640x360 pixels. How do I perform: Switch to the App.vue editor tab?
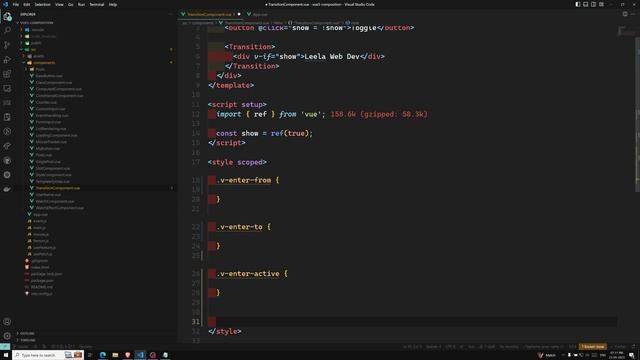tap(257, 14)
